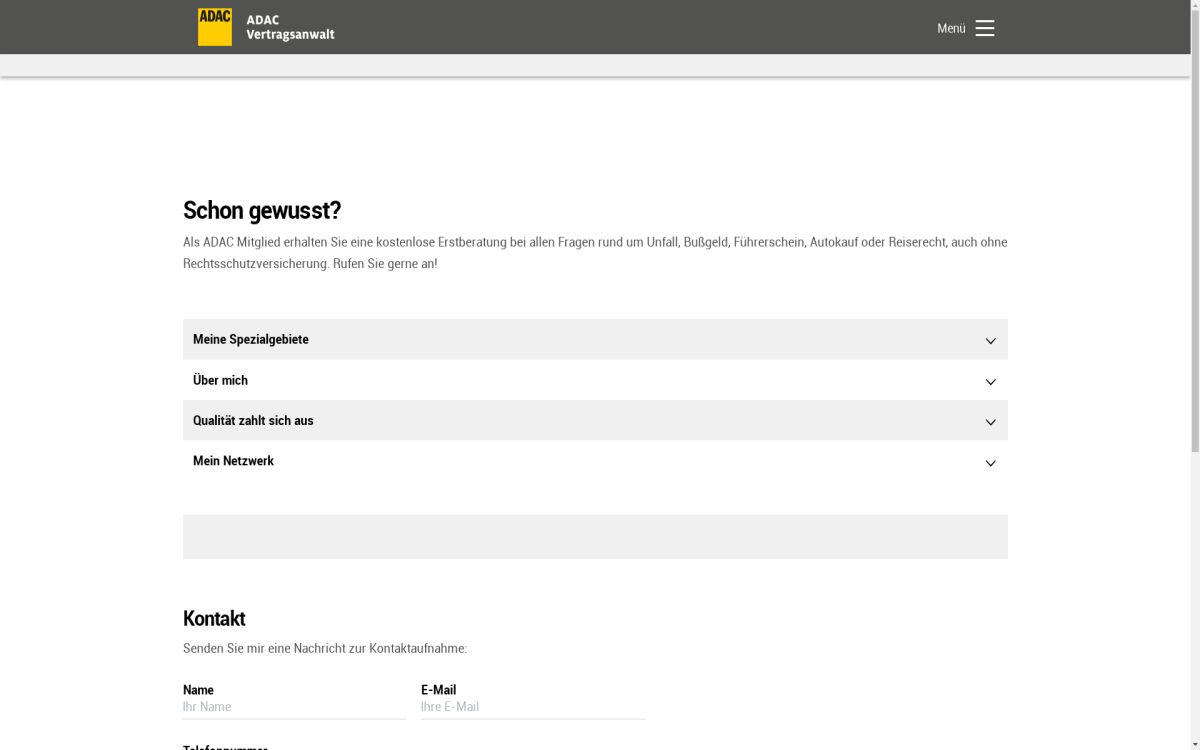Toggle open the Mein Netzwerk section

click(595, 461)
